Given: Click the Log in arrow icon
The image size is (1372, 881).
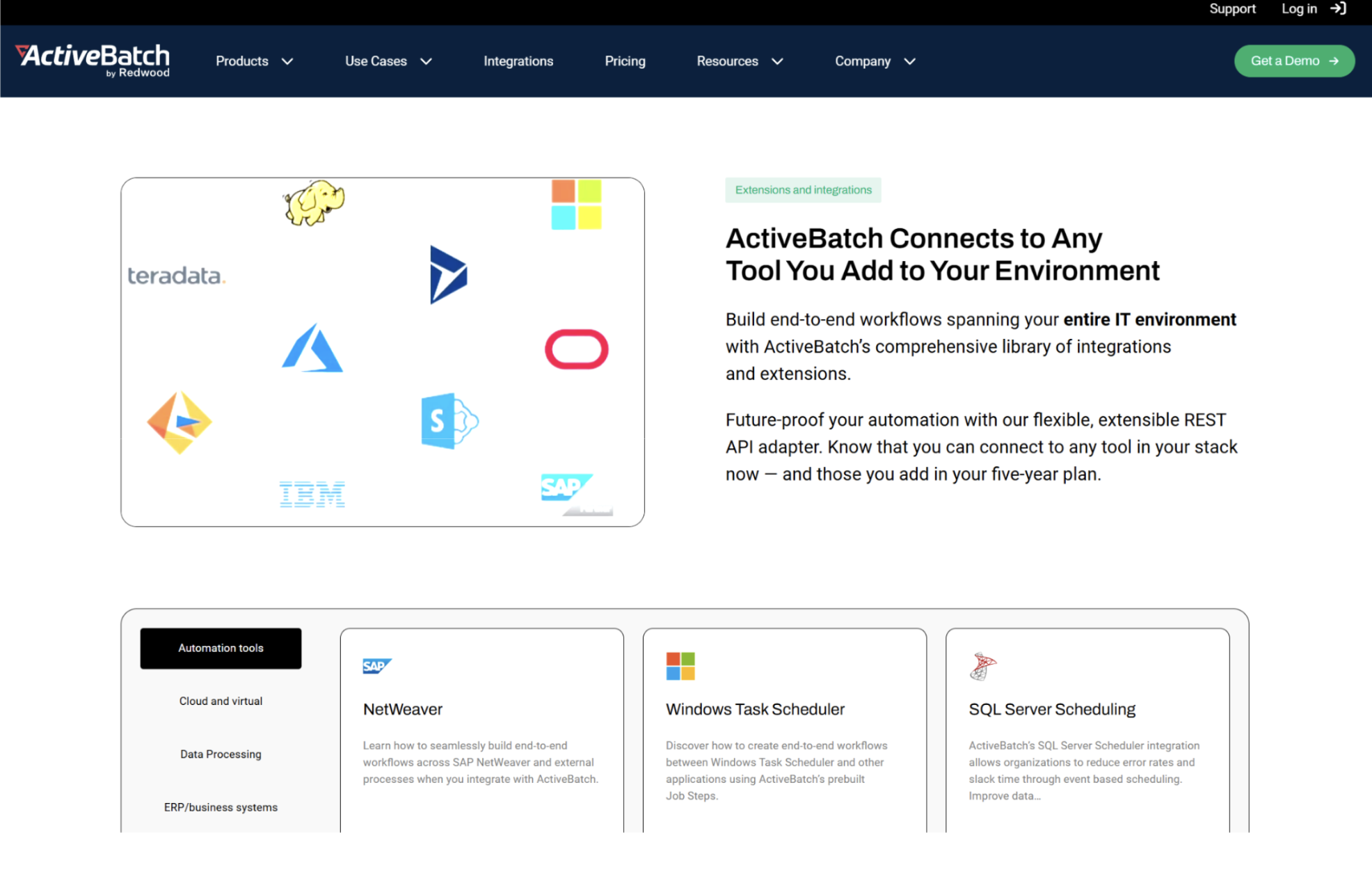Looking at the screenshot, I should (x=1338, y=9).
